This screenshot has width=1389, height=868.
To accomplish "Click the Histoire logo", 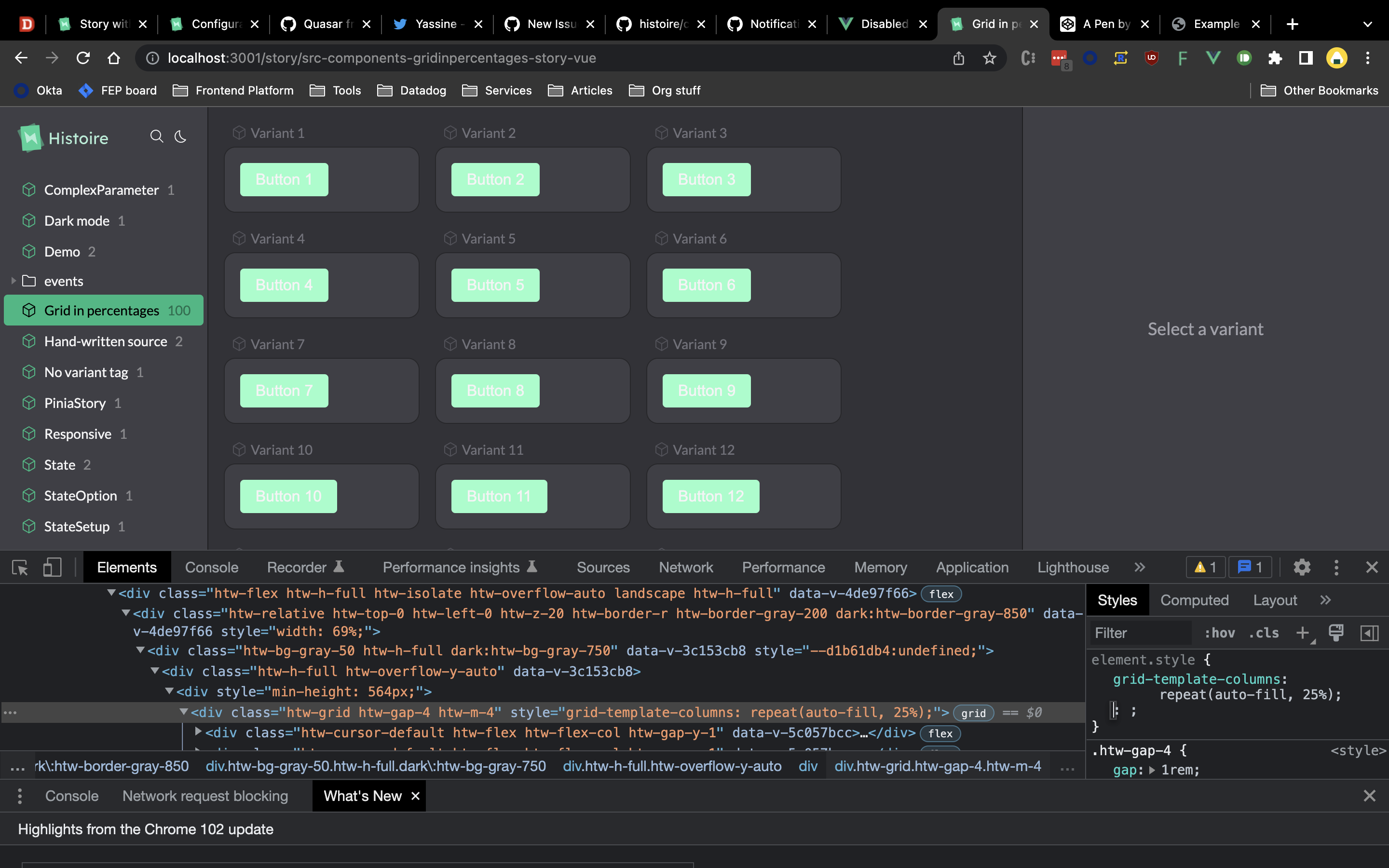I will click(63, 138).
